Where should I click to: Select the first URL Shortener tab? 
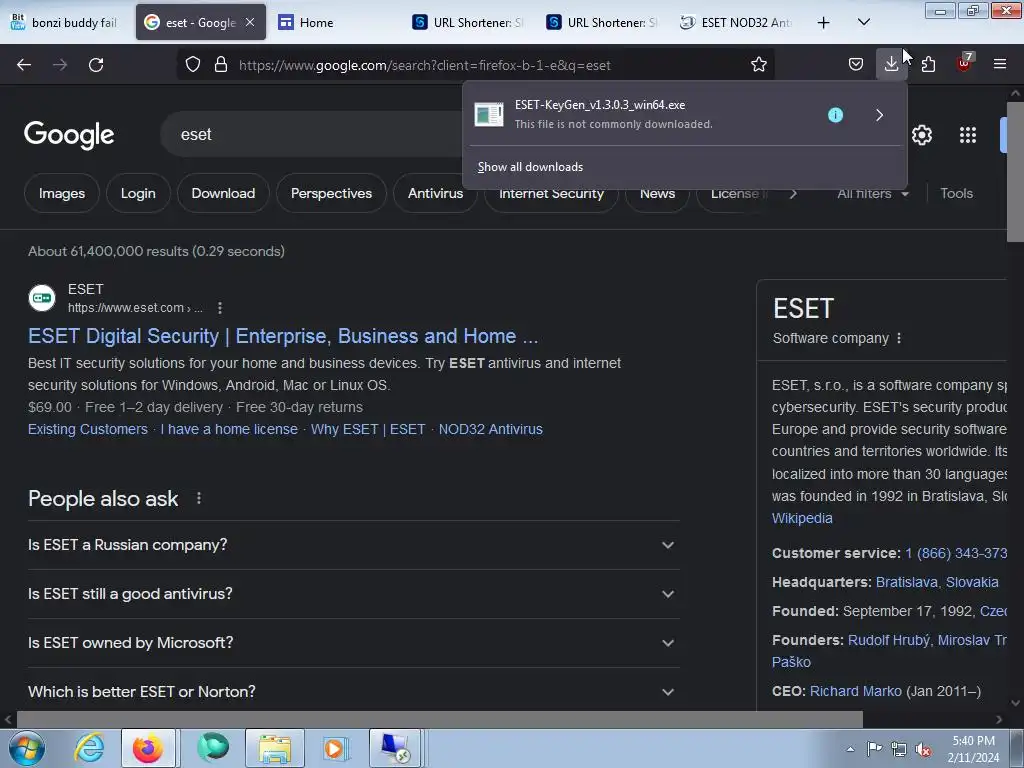click(x=468, y=23)
